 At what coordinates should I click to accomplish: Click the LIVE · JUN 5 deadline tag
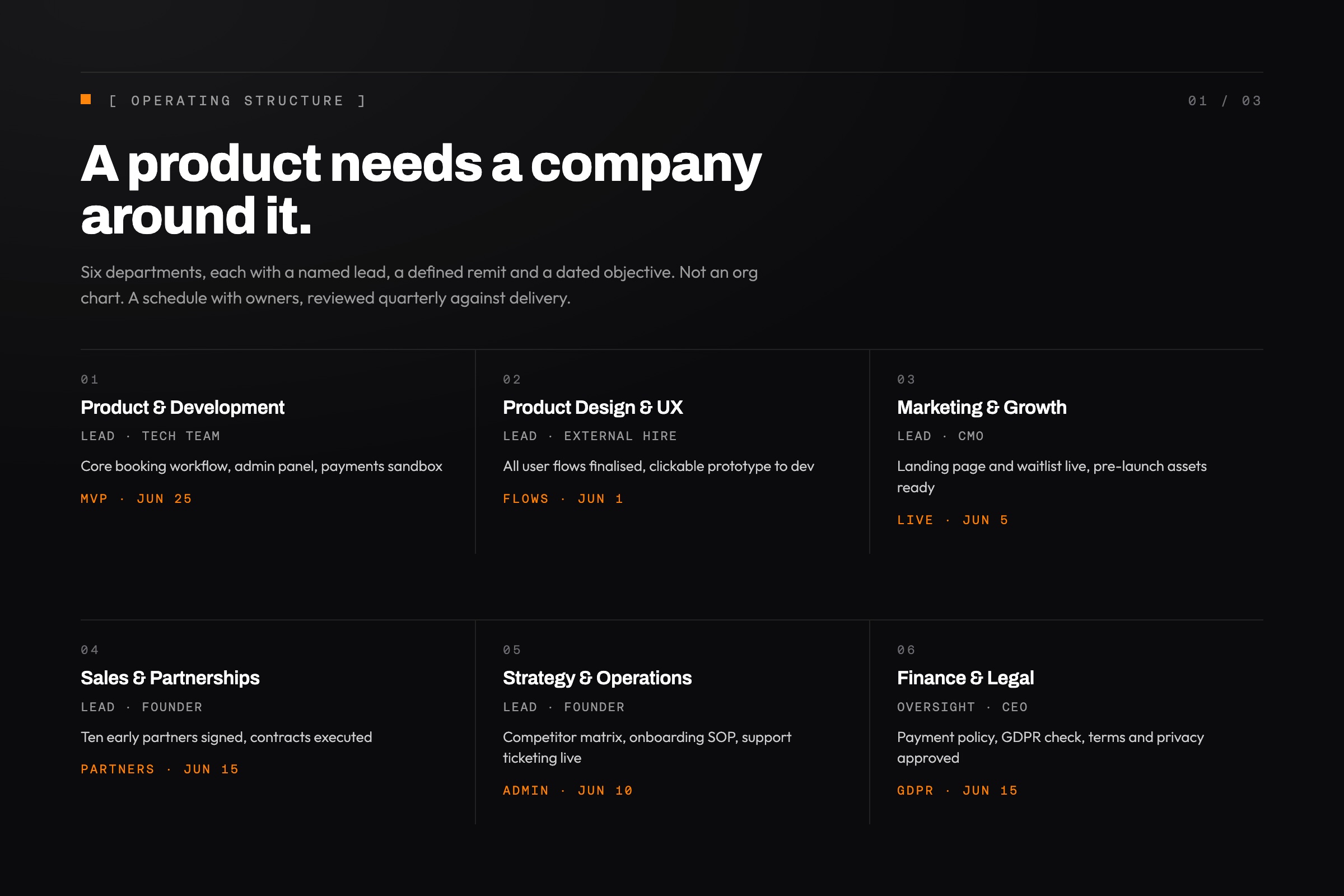coord(953,520)
